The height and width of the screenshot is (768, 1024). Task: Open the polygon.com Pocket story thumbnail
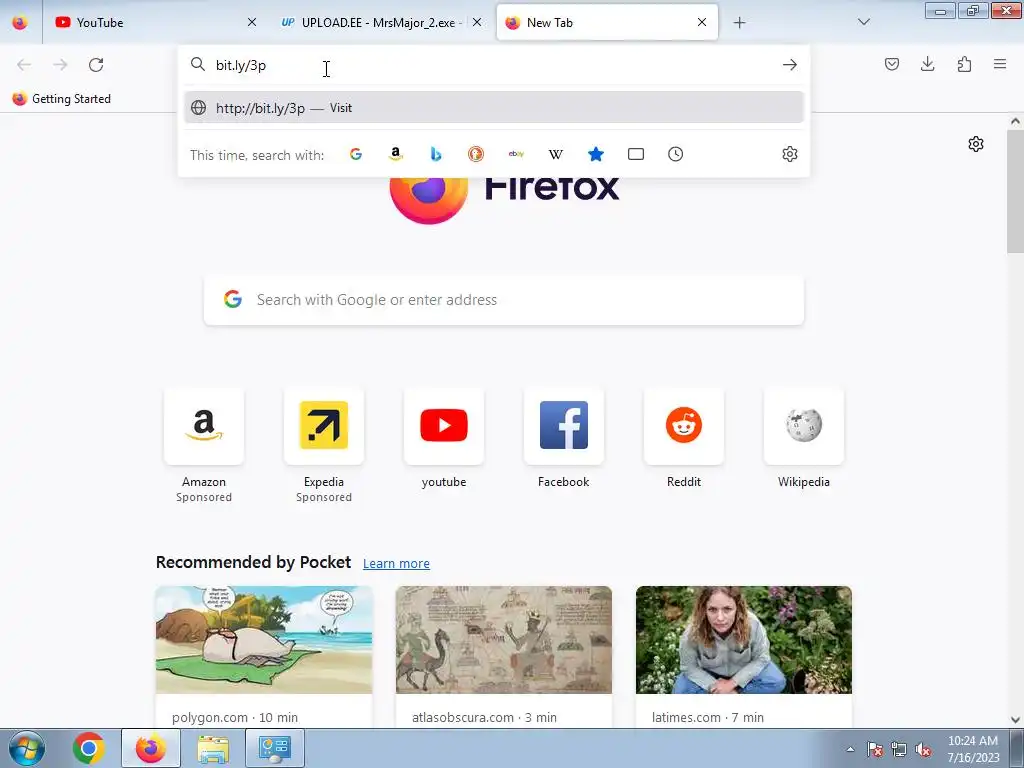264,640
